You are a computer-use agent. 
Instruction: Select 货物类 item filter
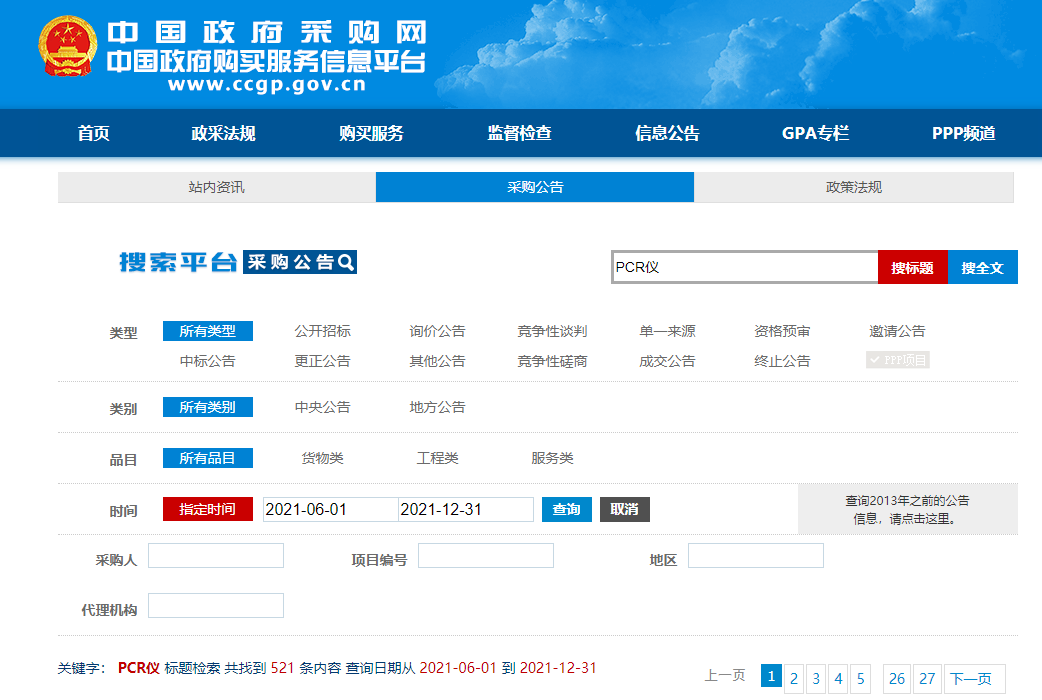coord(322,458)
